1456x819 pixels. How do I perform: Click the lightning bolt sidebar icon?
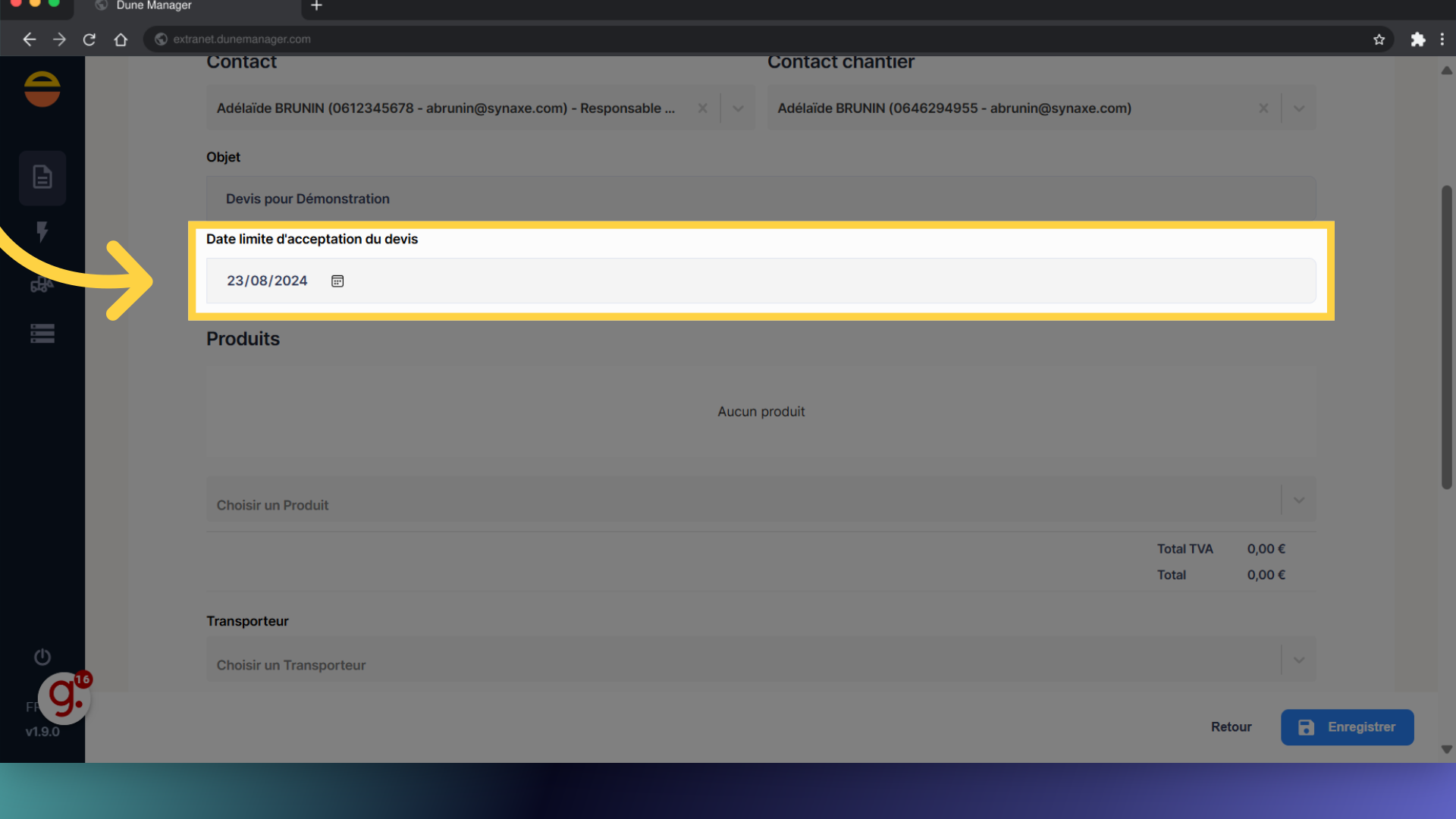click(42, 231)
